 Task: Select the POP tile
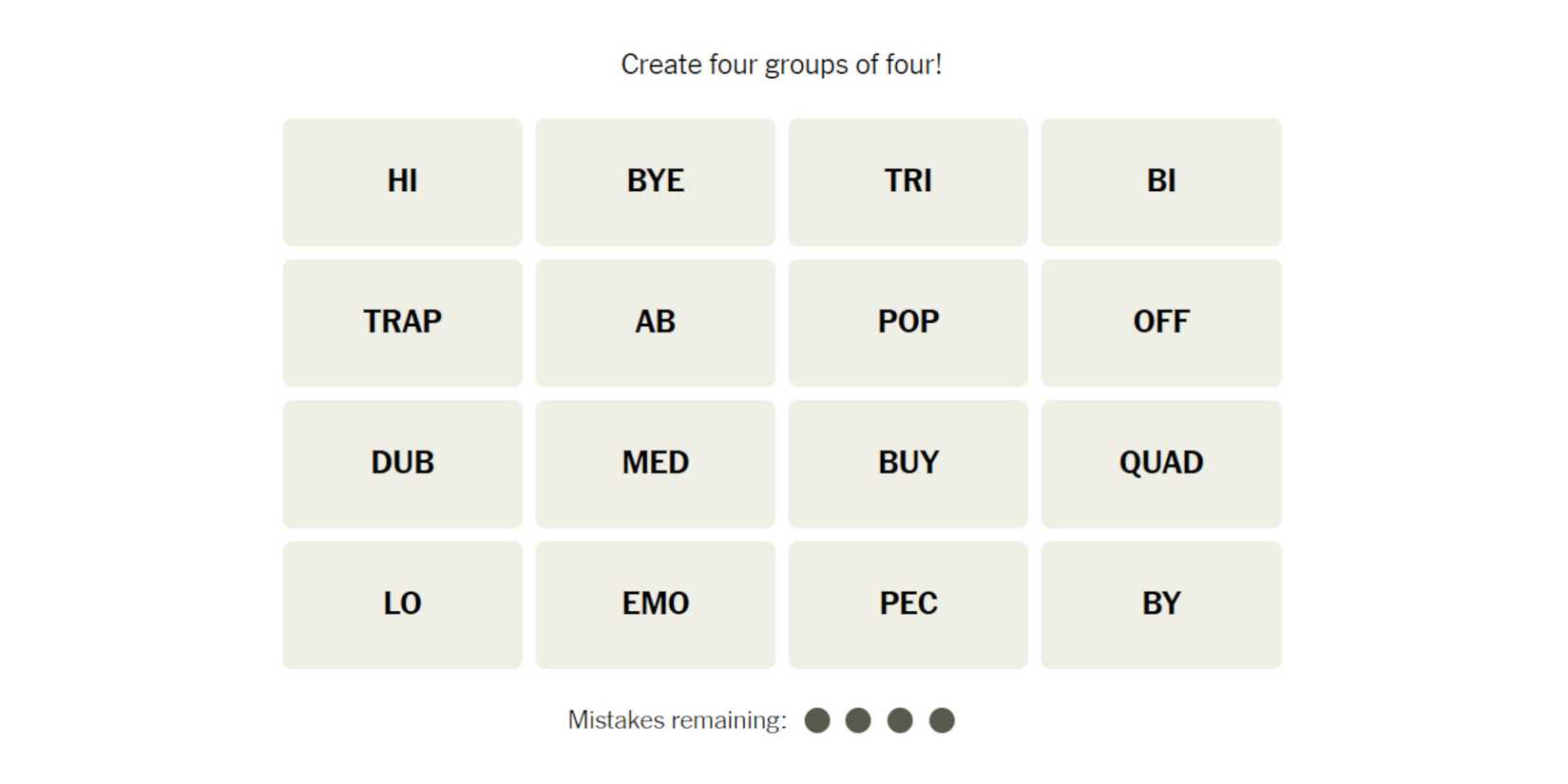(908, 322)
